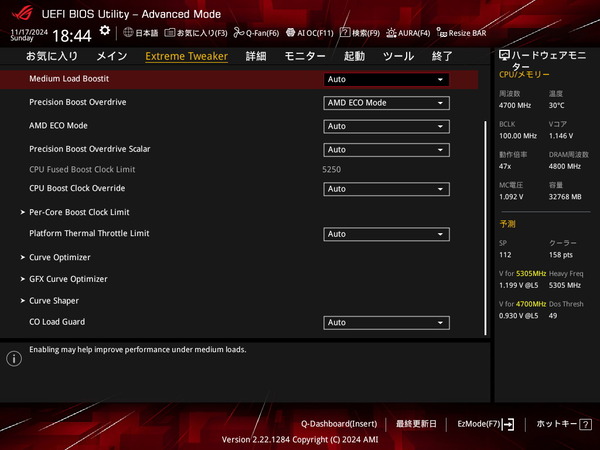600x450 pixels.
Task: Switch to モニター tab
Action: tap(305, 56)
